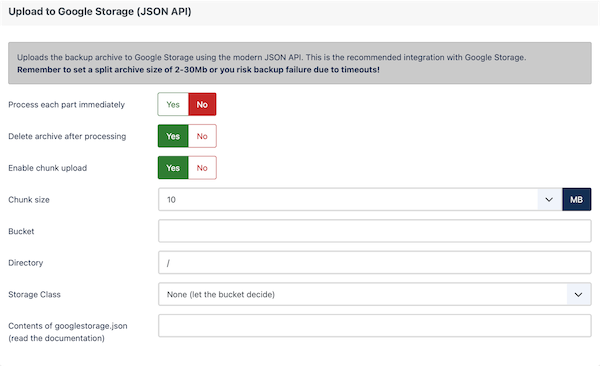
Task: Click the 'Bucket' label
Action: tap(21, 231)
